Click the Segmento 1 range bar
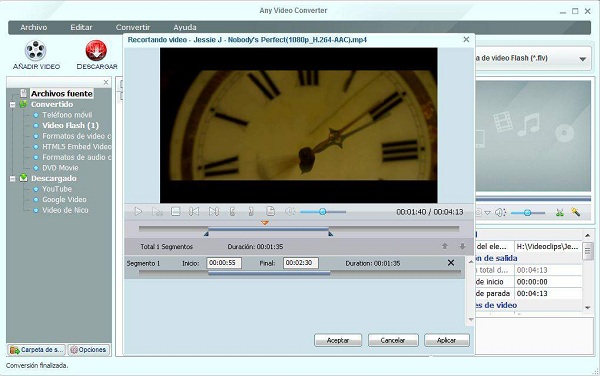The width and height of the screenshot is (600, 376). pyautogui.click(x=269, y=273)
